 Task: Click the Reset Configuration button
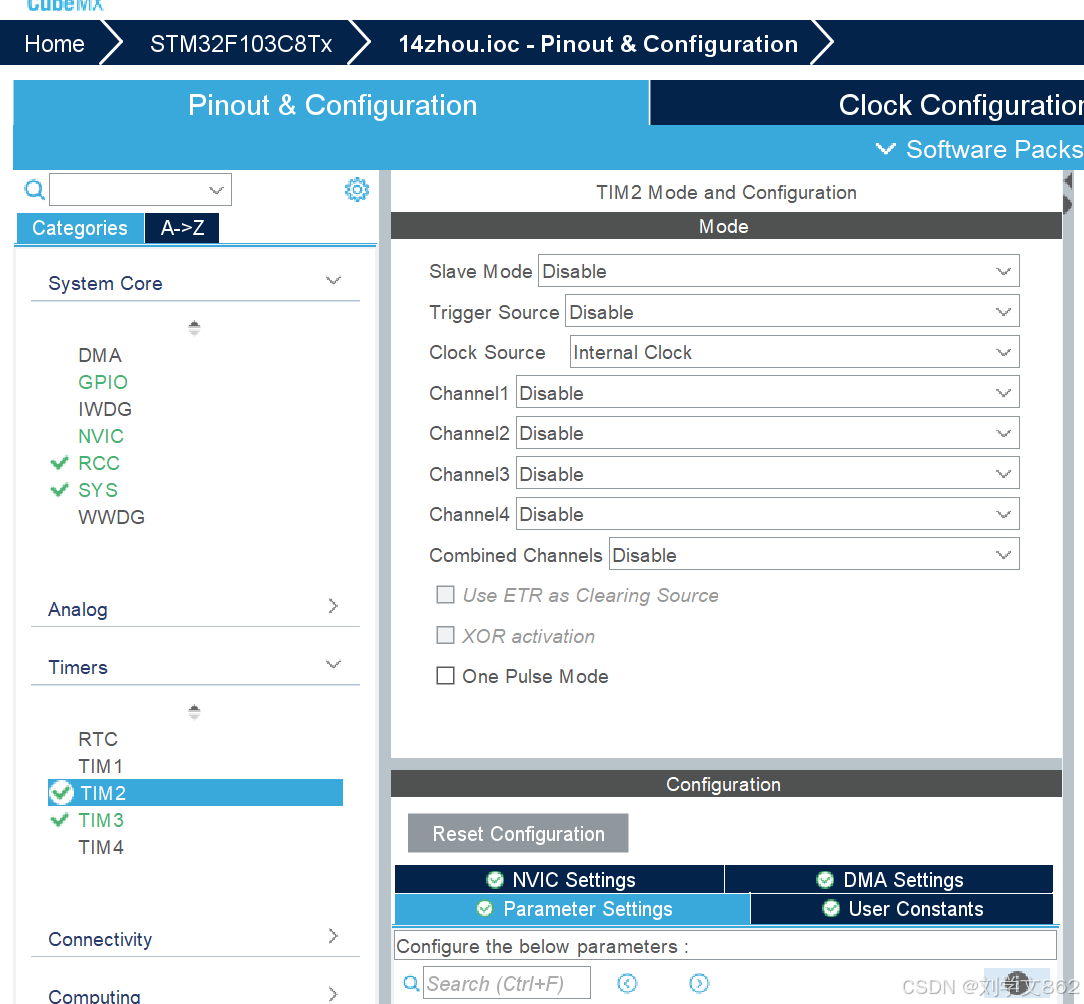click(x=518, y=833)
